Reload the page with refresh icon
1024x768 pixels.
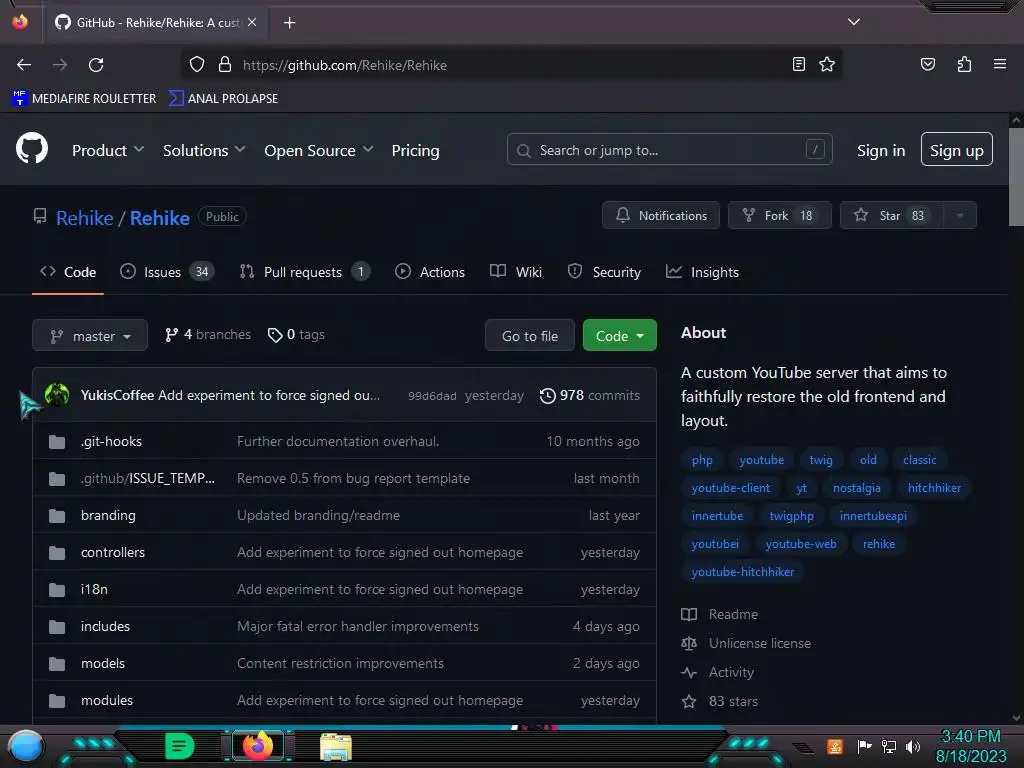coord(96,65)
